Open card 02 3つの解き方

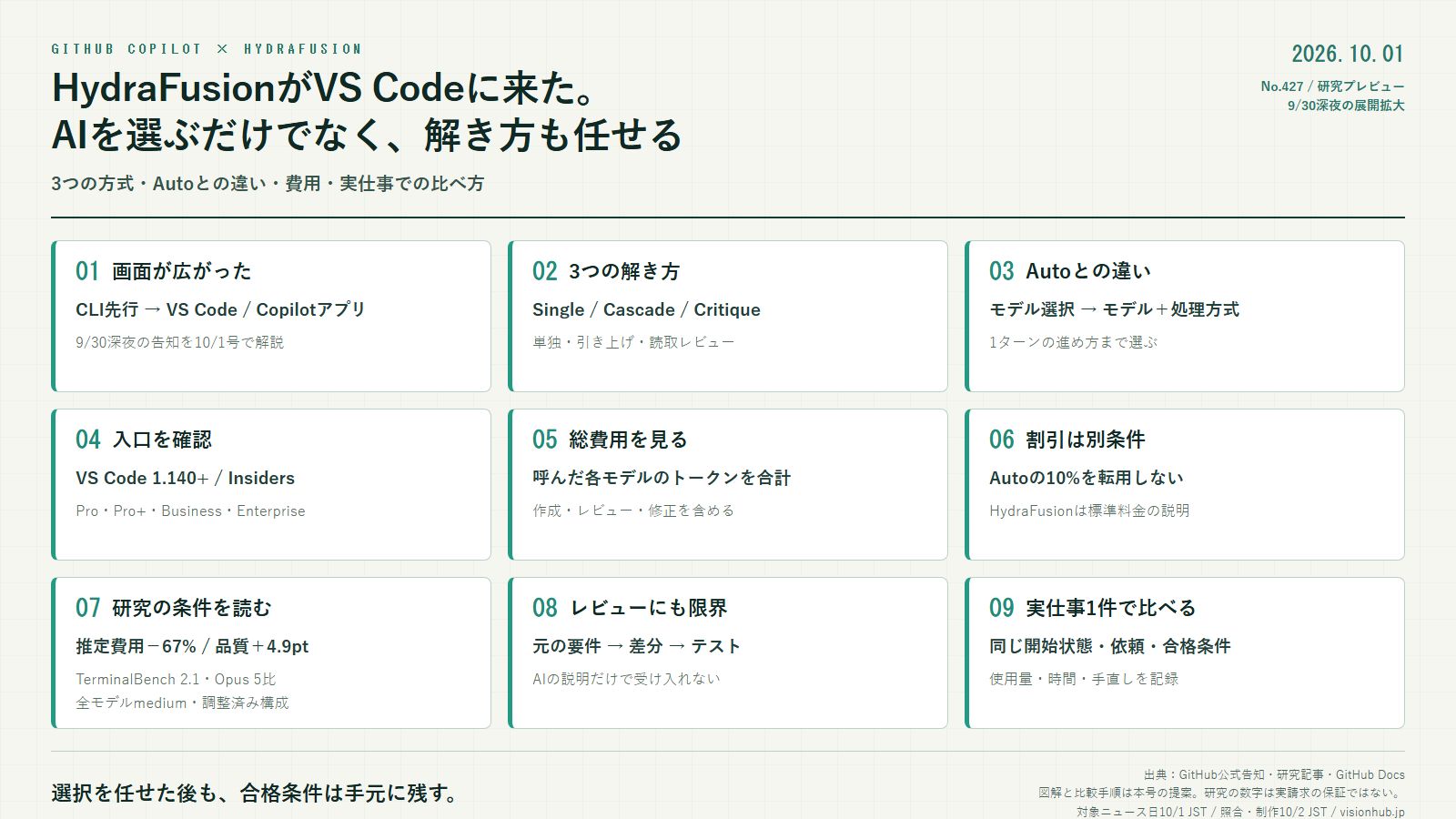[728, 316]
